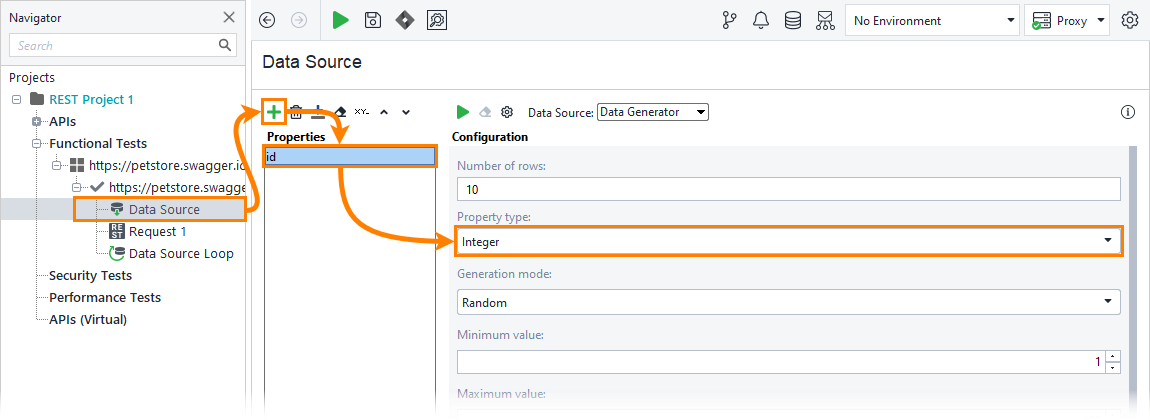Image resolution: width=1150 pixels, height=420 pixels.
Task: Open the Property type Integer dropdown
Action: click(x=788, y=241)
